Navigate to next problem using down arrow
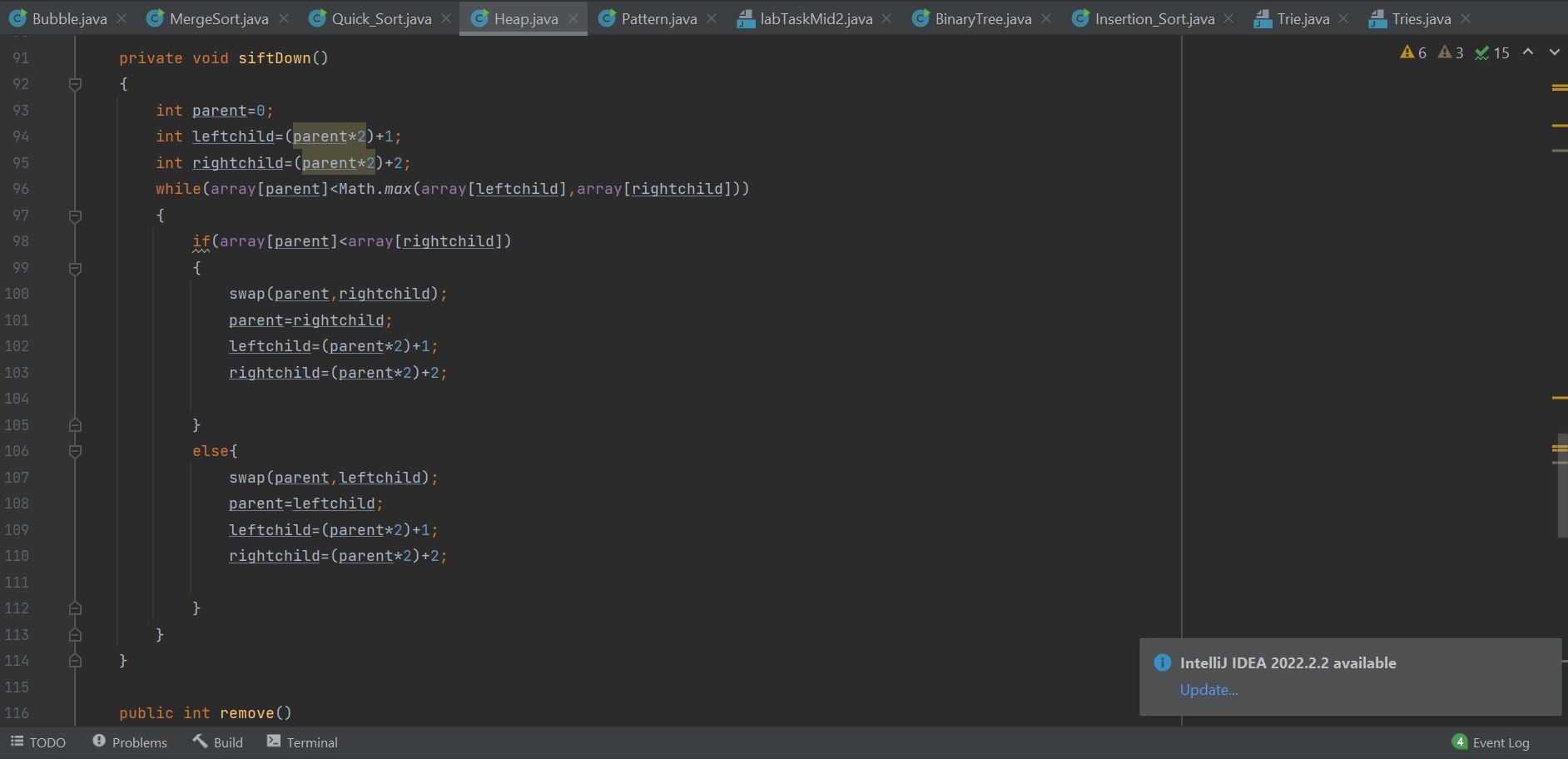This screenshot has height=759, width=1568. [x=1553, y=52]
